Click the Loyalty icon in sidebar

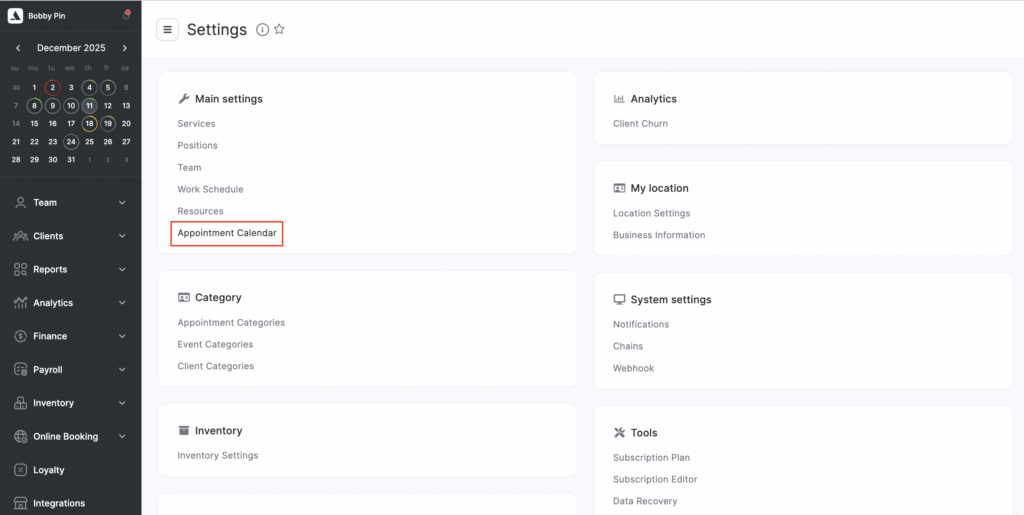click(20, 470)
